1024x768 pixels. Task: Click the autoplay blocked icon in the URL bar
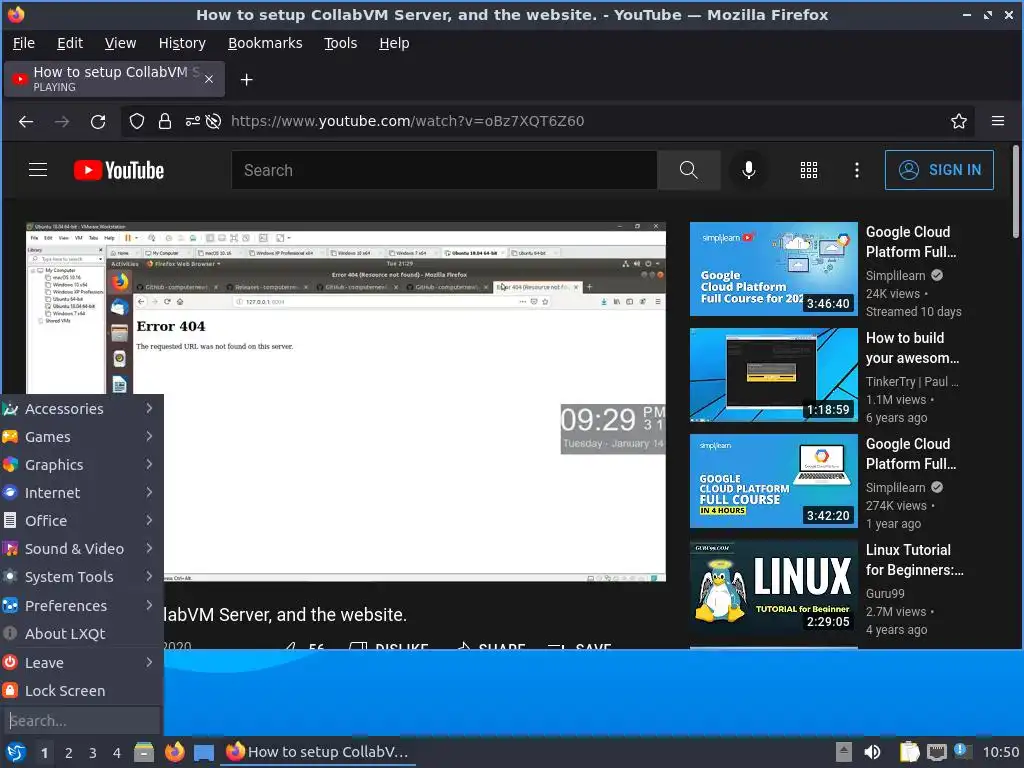pos(213,121)
